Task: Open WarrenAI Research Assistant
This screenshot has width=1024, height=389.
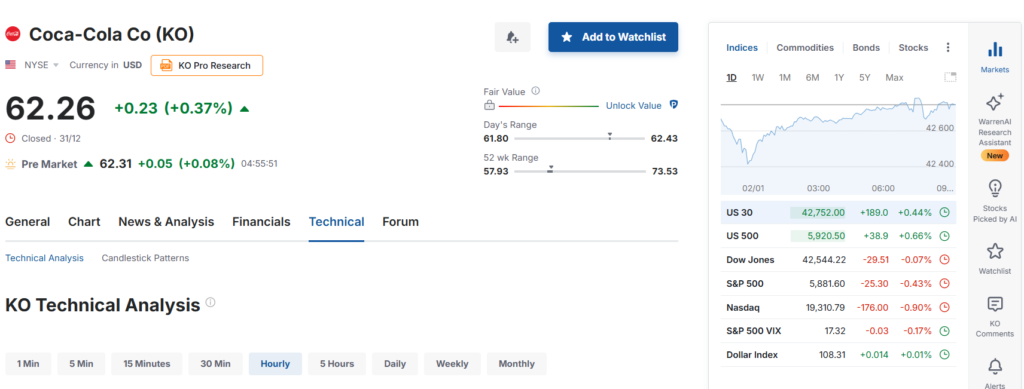Action: click(x=995, y=127)
